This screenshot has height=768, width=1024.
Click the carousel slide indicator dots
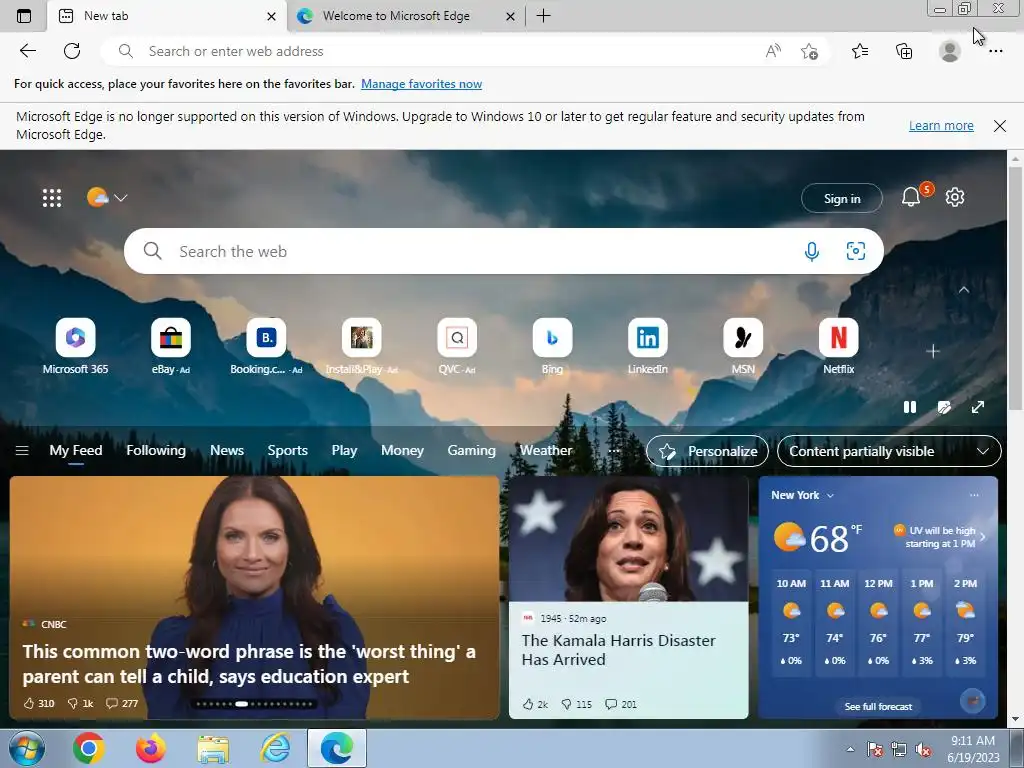coord(255,704)
